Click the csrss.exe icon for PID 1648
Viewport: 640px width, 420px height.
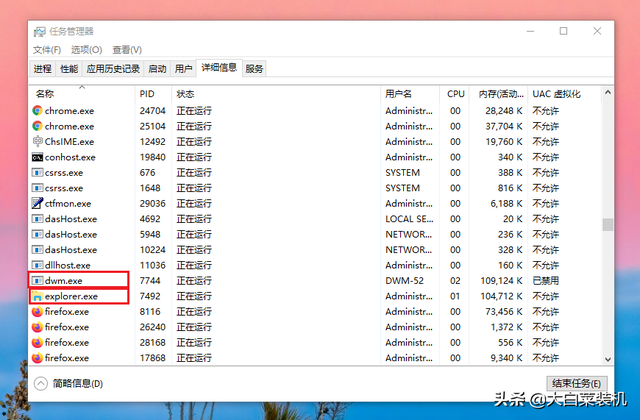pyautogui.click(x=37, y=188)
